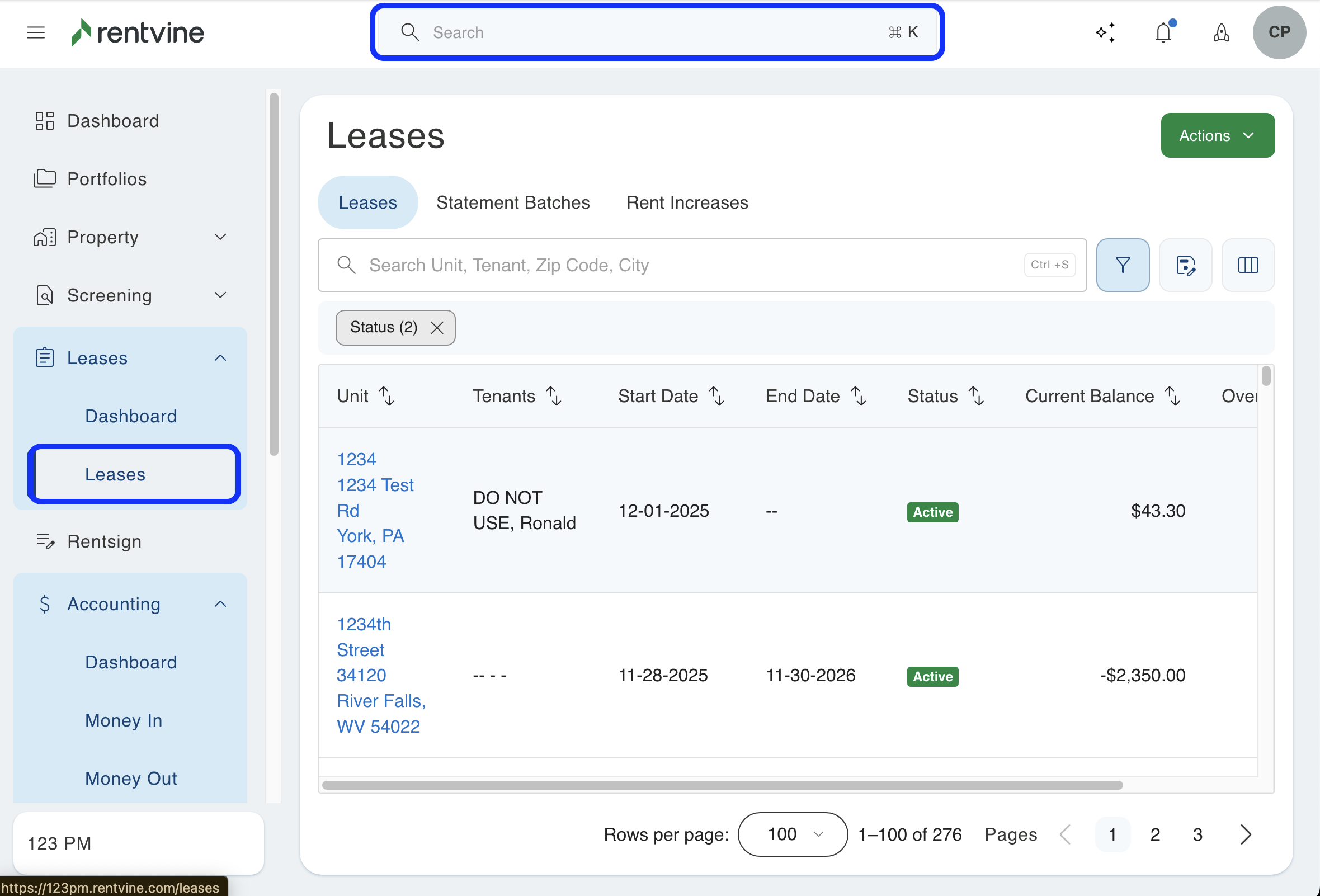1320x896 pixels.
Task: Remove the Status (2) filter chip
Action: tap(437, 328)
